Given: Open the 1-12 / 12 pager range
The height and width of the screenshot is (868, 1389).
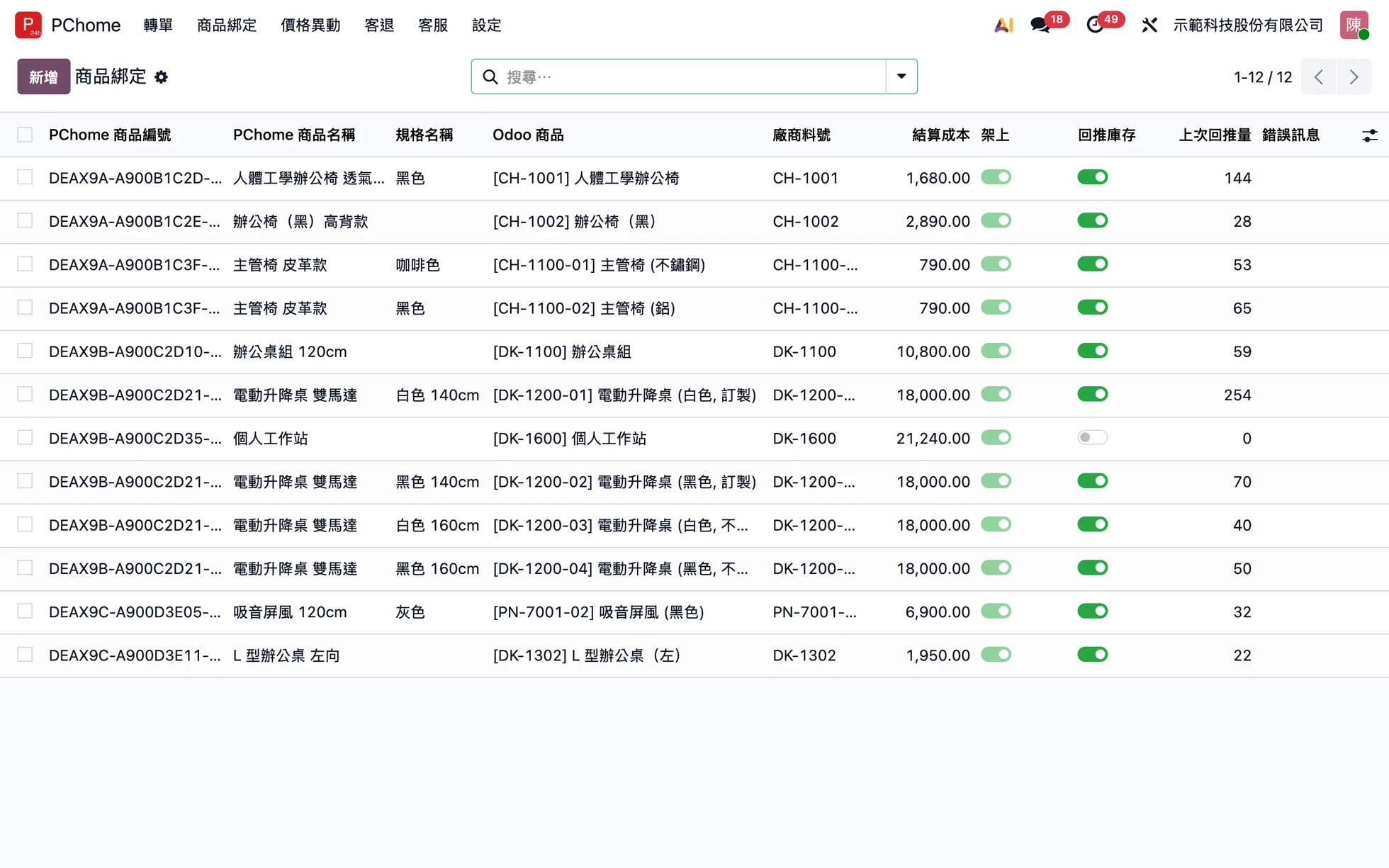Looking at the screenshot, I should coord(1263,77).
